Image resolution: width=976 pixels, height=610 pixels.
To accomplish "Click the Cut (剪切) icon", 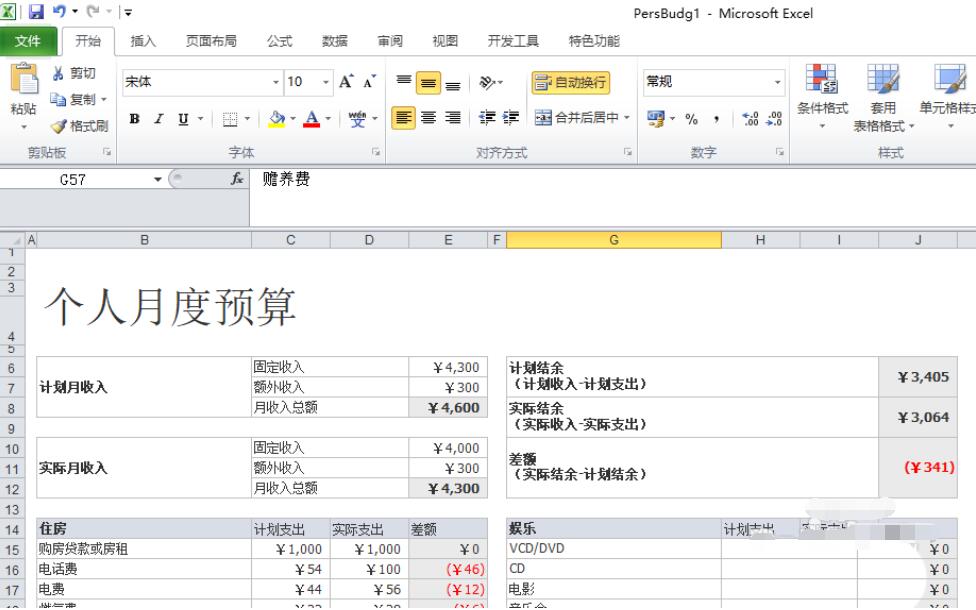I will coord(73,73).
